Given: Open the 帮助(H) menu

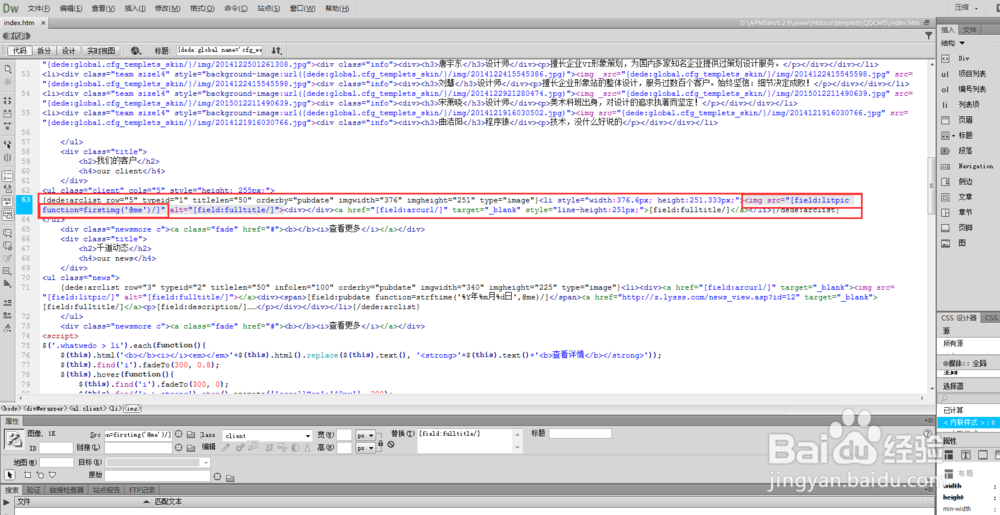Looking at the screenshot, I should point(337,8).
